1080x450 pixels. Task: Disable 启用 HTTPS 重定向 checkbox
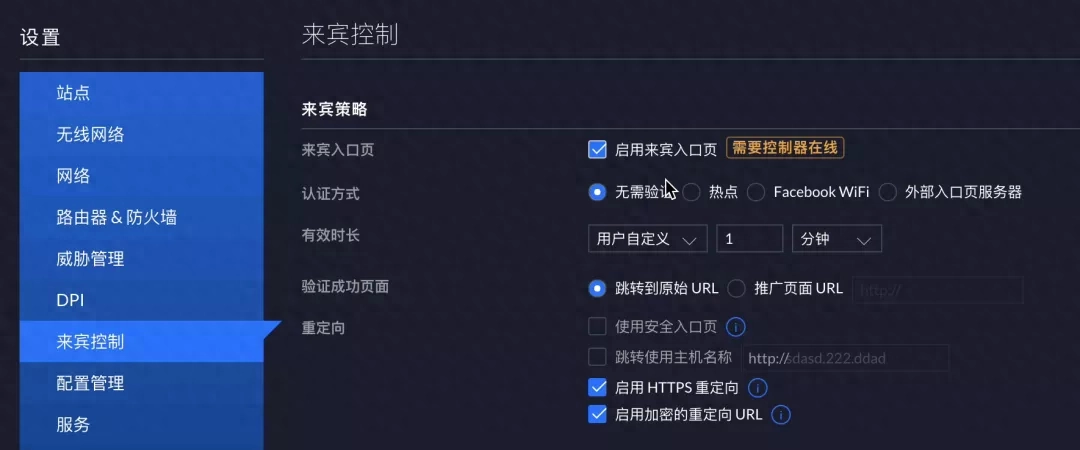(597, 388)
